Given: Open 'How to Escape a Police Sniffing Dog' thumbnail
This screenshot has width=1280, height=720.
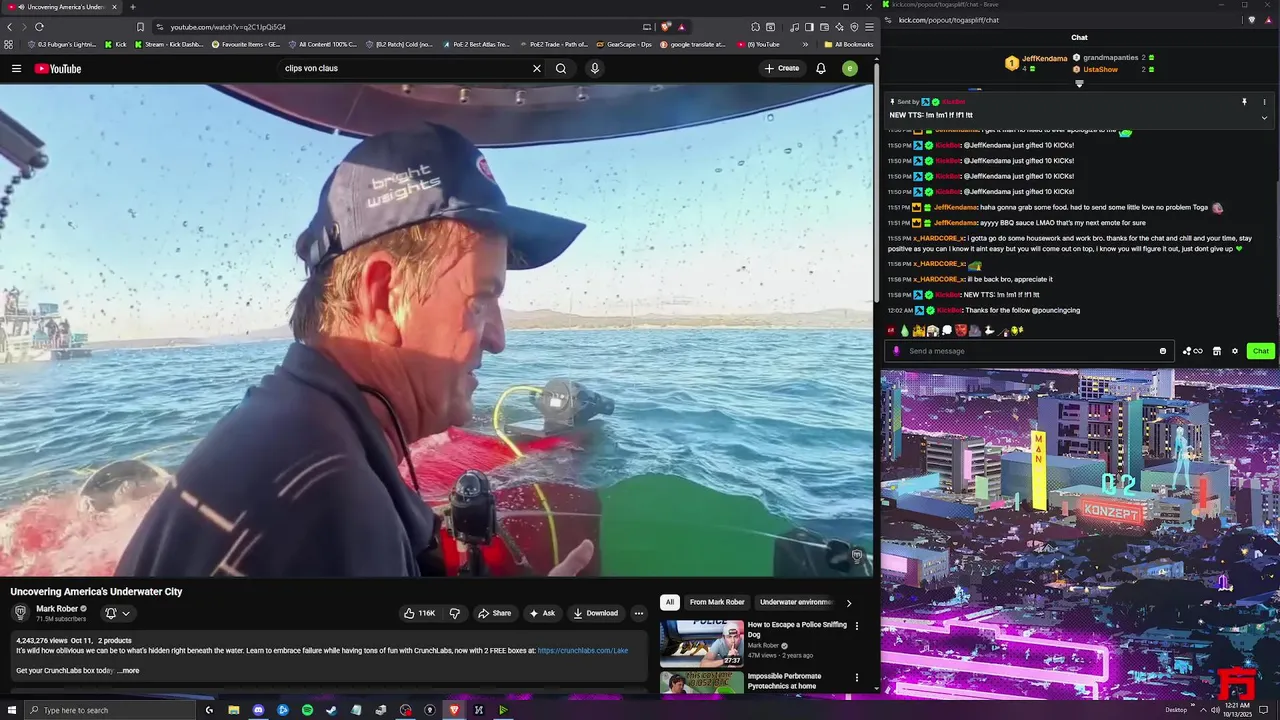Looking at the screenshot, I should [x=701, y=643].
